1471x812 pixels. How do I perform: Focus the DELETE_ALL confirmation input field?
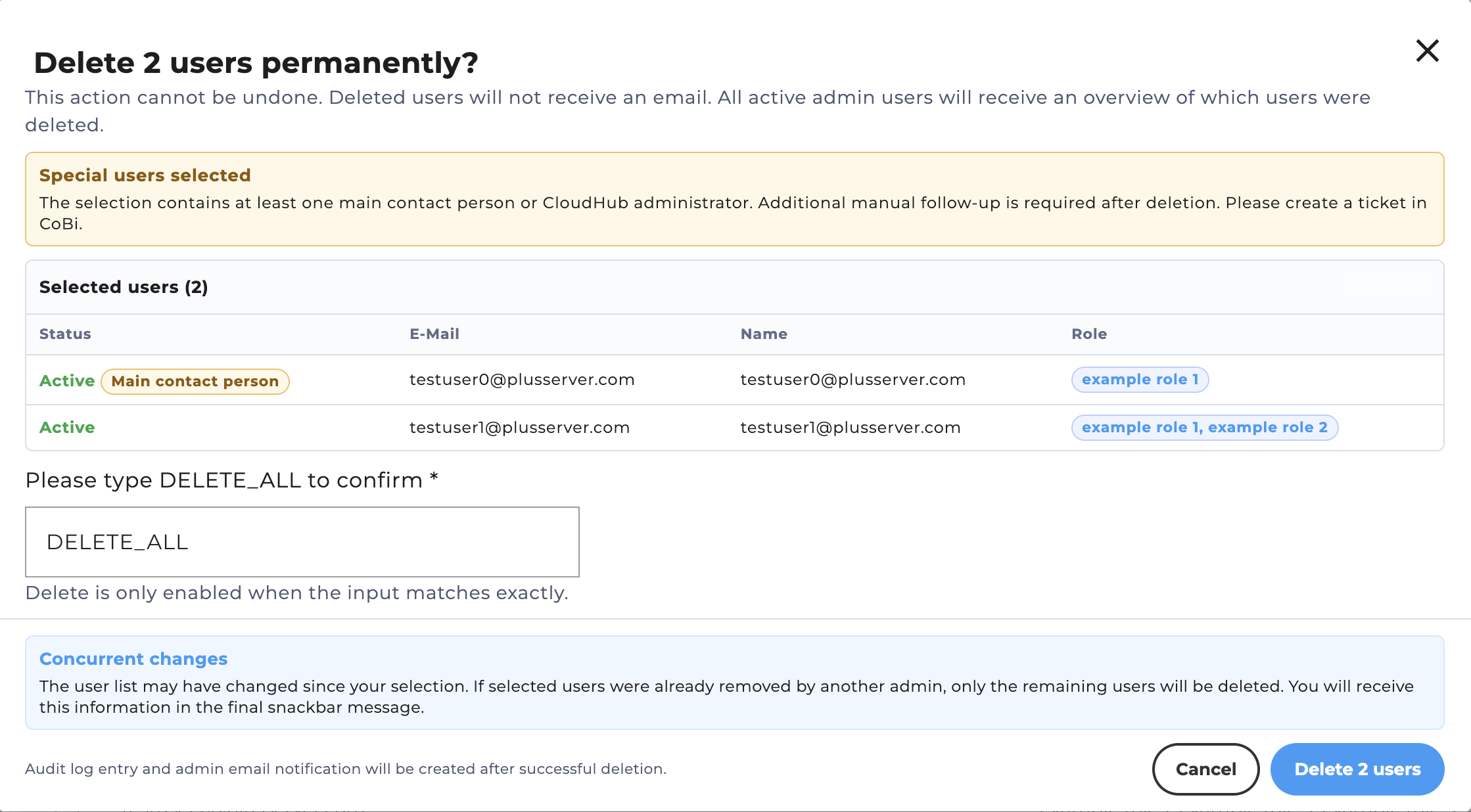pyautogui.click(x=302, y=542)
